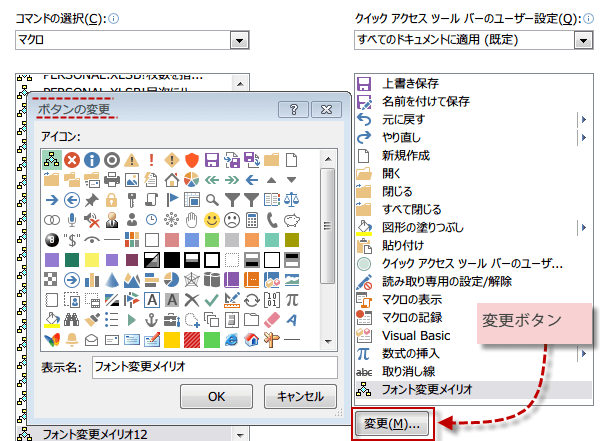Select マクロの記録 list entry
Viewport: 600px width, 441px height.
coord(474,317)
